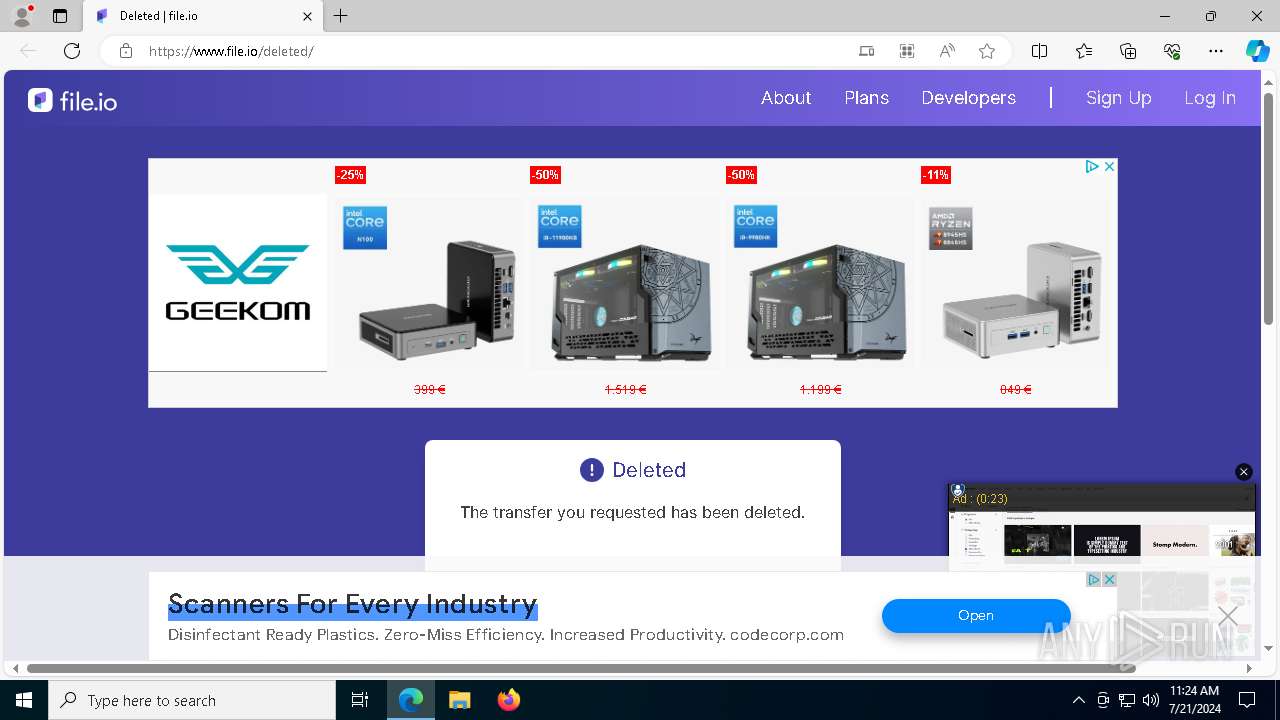Image resolution: width=1280 pixels, height=720 pixels.
Task: Close the GEEKOM banner ad
Action: click(1109, 167)
